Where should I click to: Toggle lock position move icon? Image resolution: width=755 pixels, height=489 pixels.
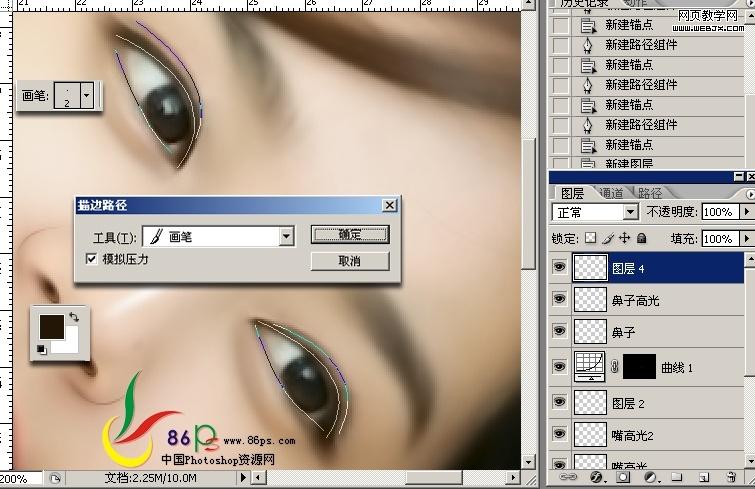[625, 238]
